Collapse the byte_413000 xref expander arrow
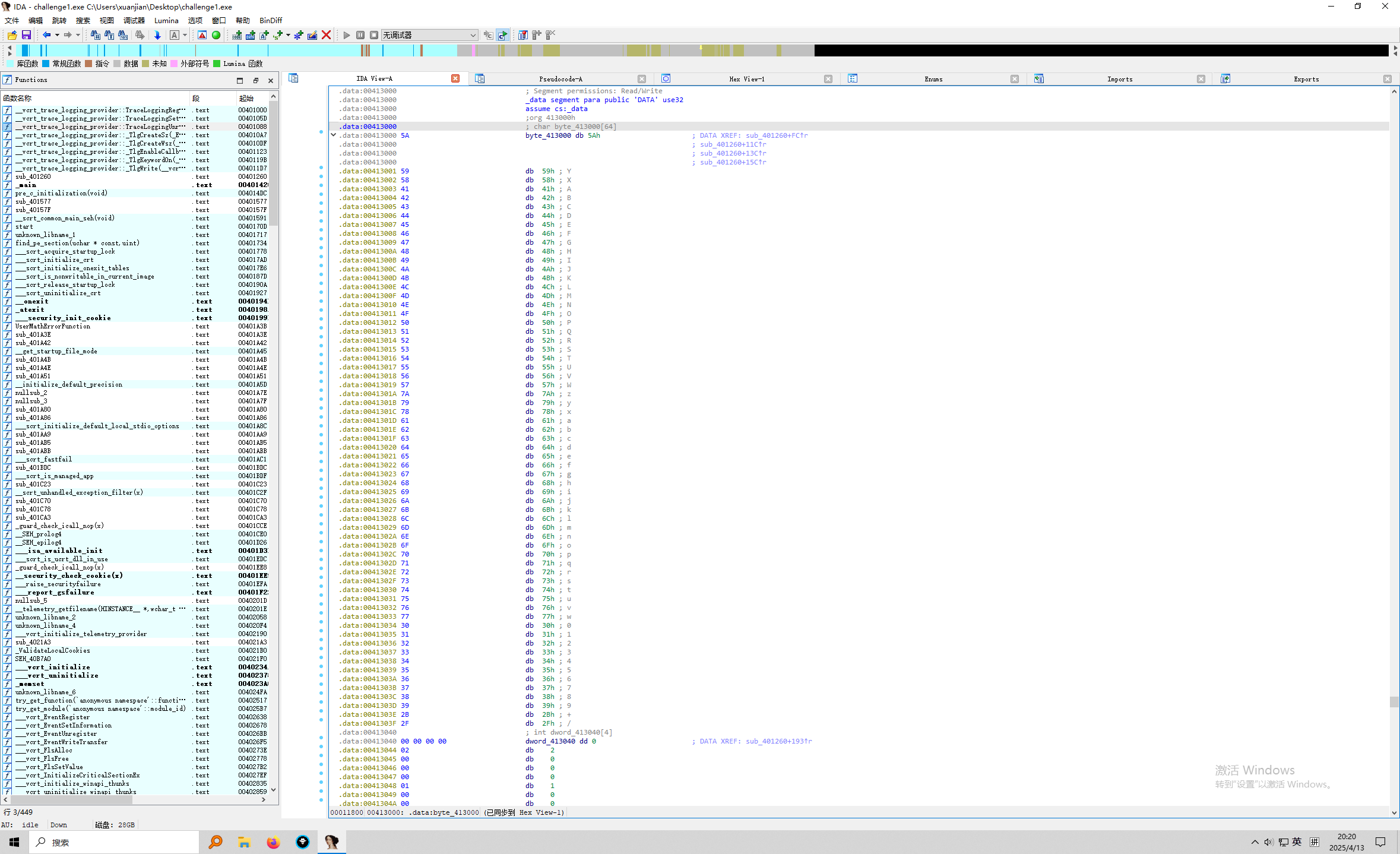Viewport: 1400px width, 854px height. [334, 135]
